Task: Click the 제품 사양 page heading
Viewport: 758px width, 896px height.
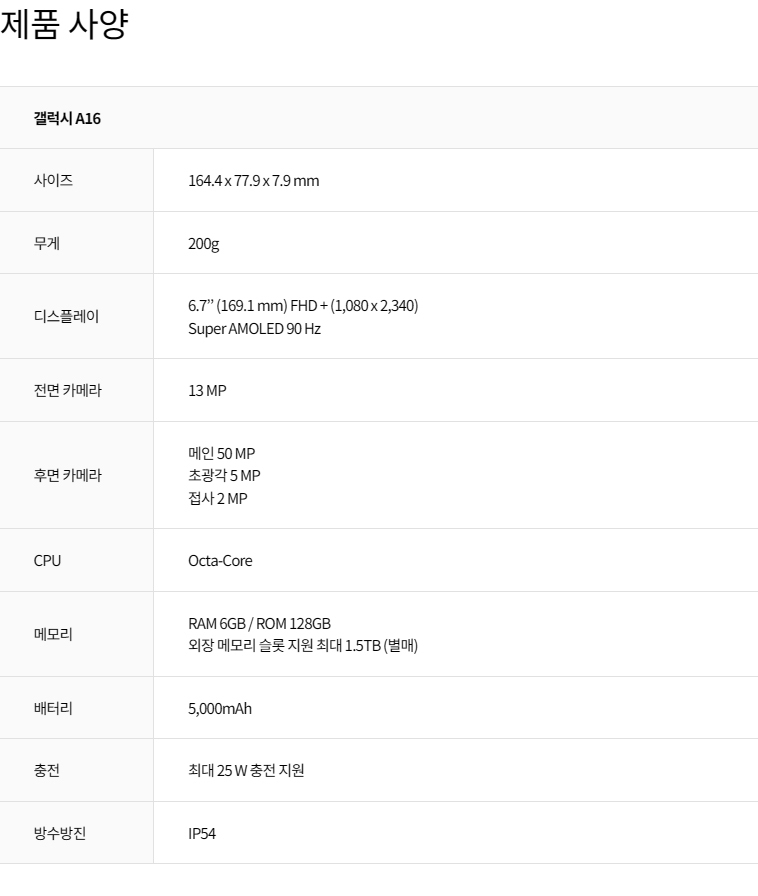Action: click(64, 24)
